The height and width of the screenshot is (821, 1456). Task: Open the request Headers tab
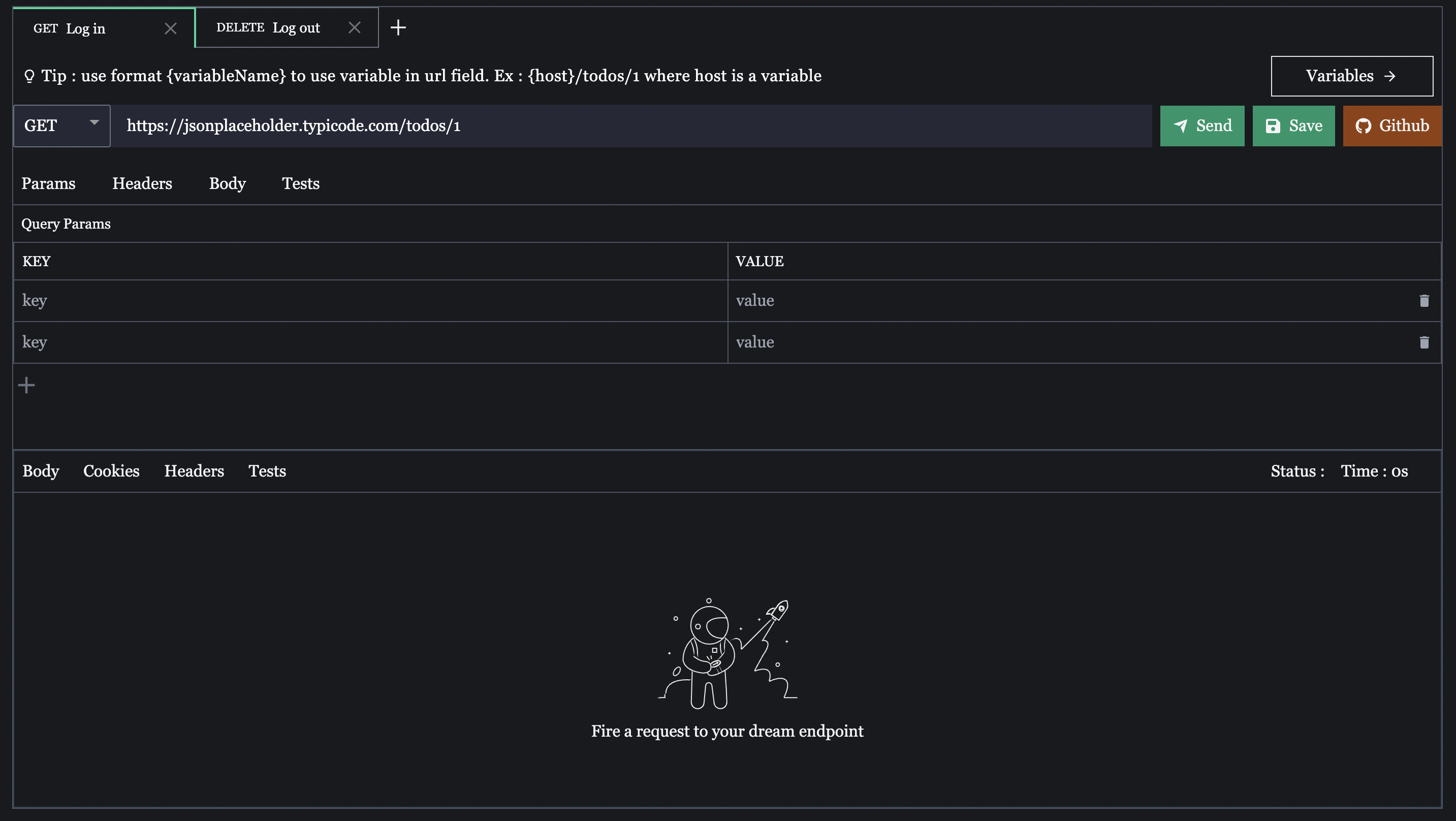tap(142, 184)
